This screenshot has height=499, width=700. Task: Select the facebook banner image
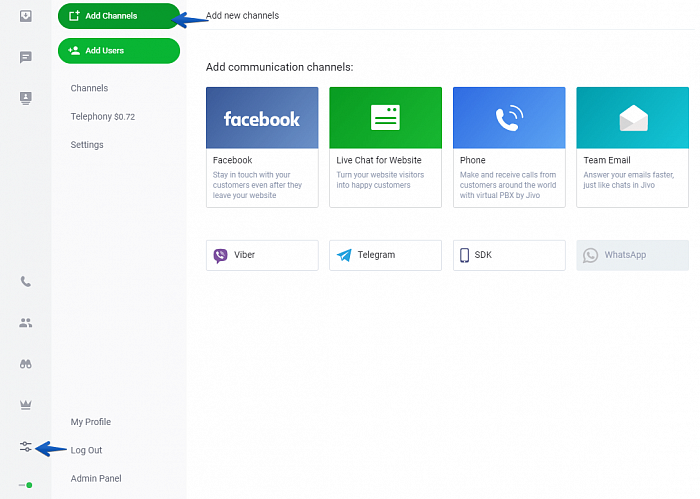[x=262, y=118]
